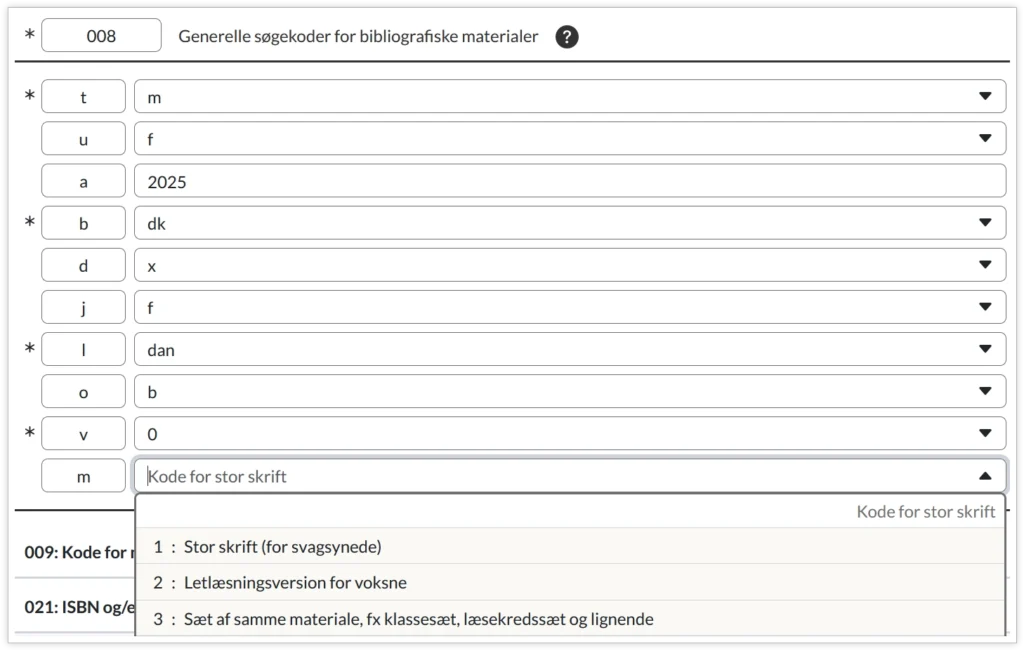The width and height of the screenshot is (1024, 651).
Task: Select Sæt af samme materiale option
Action: point(418,619)
